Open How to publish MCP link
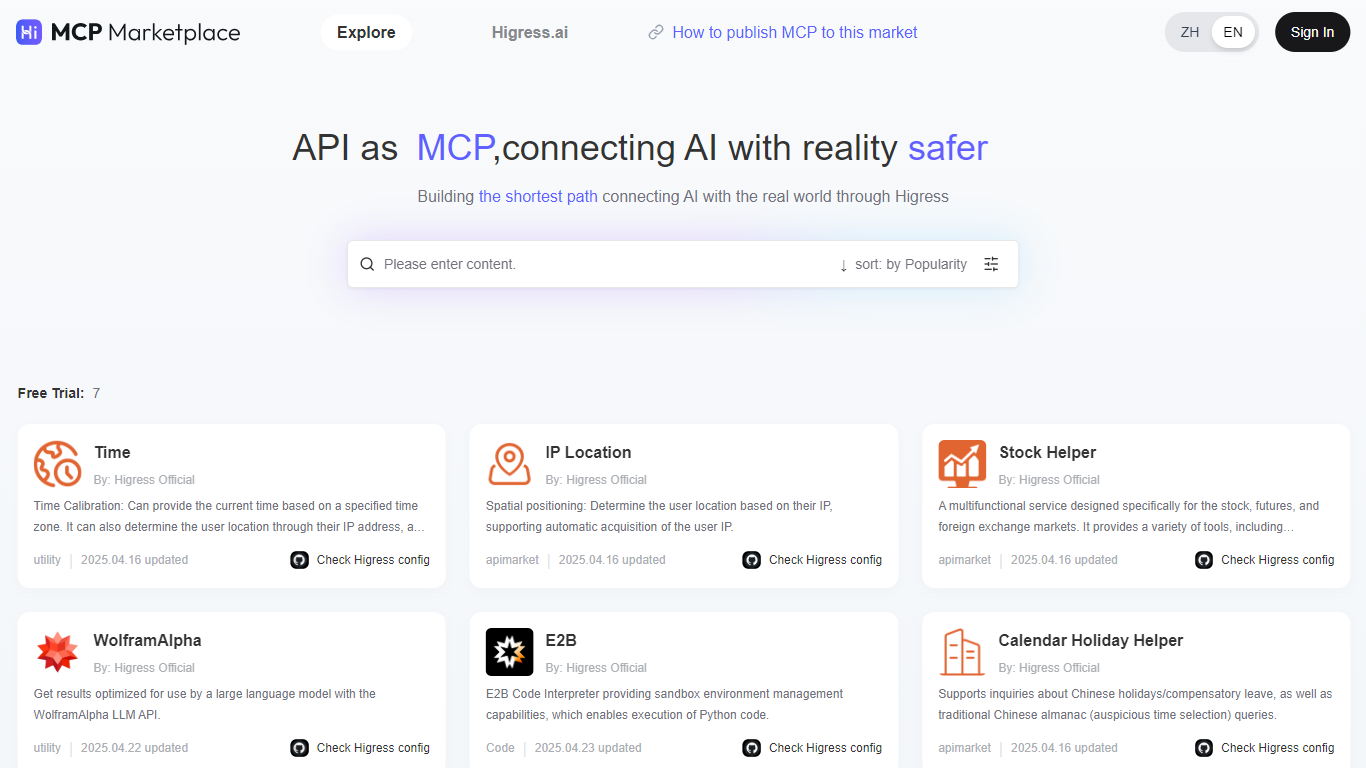This screenshot has height=768, width=1366. pos(794,32)
